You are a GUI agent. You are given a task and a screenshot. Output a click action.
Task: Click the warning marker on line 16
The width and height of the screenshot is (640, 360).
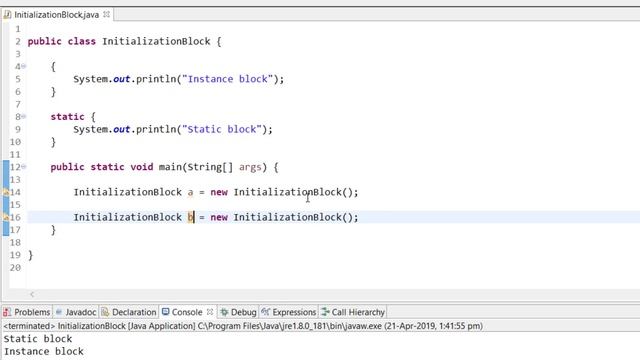coord(6,217)
